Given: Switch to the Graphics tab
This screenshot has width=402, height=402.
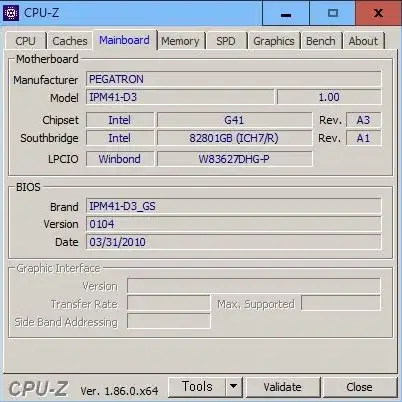Looking at the screenshot, I should [x=274, y=41].
